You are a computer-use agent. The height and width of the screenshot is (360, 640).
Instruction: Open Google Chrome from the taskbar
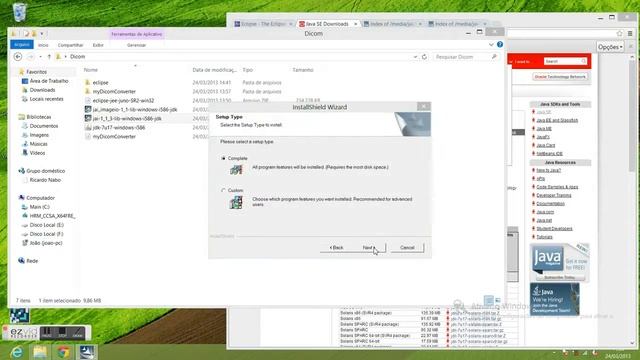pyautogui.click(x=63, y=352)
